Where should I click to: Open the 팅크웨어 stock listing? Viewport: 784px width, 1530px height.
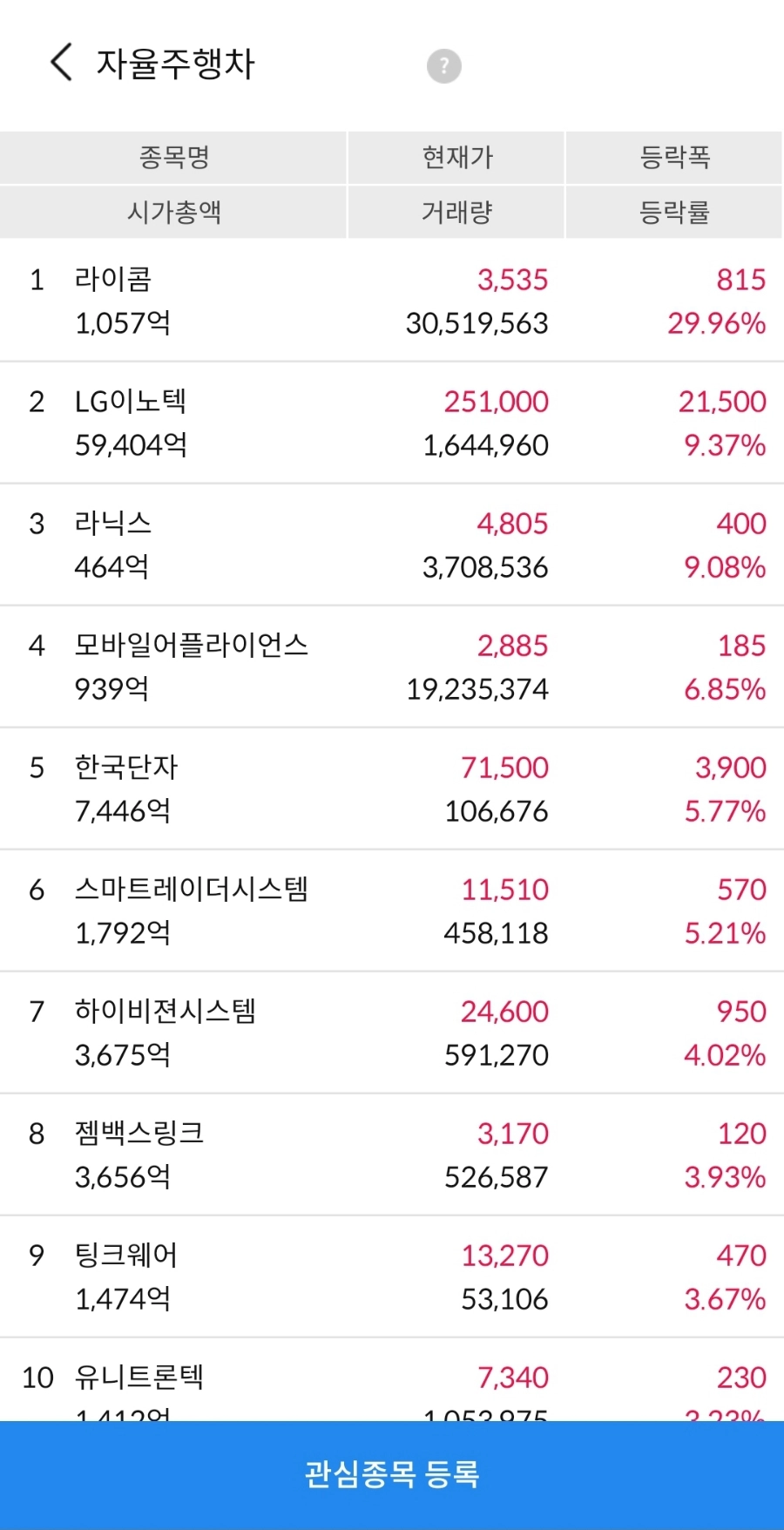pyautogui.click(x=392, y=1276)
